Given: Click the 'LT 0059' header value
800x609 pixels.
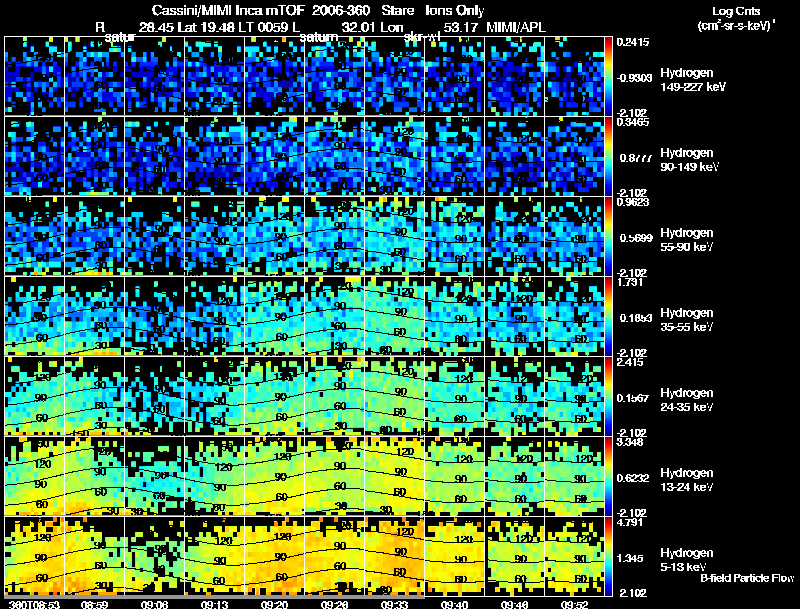Looking at the screenshot, I should [266, 27].
